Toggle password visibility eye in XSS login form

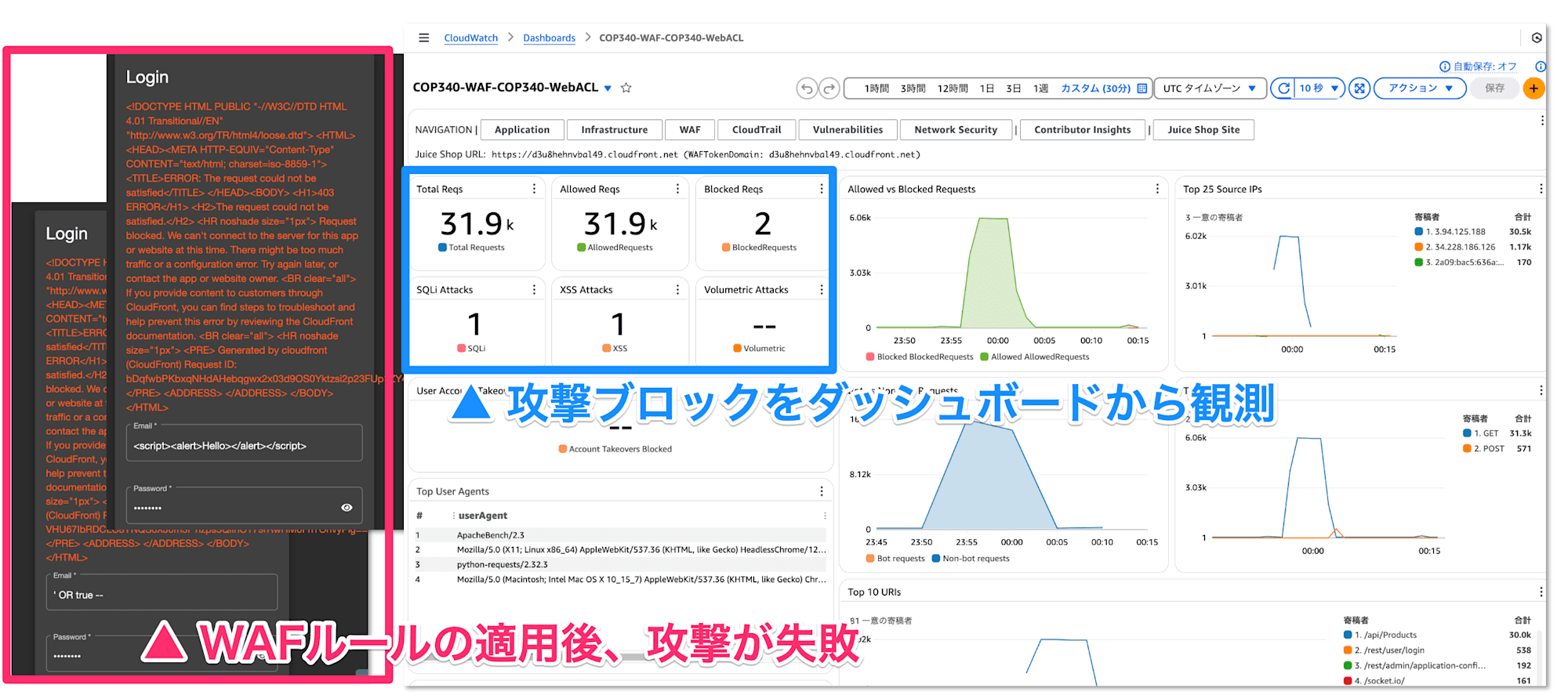tap(347, 508)
